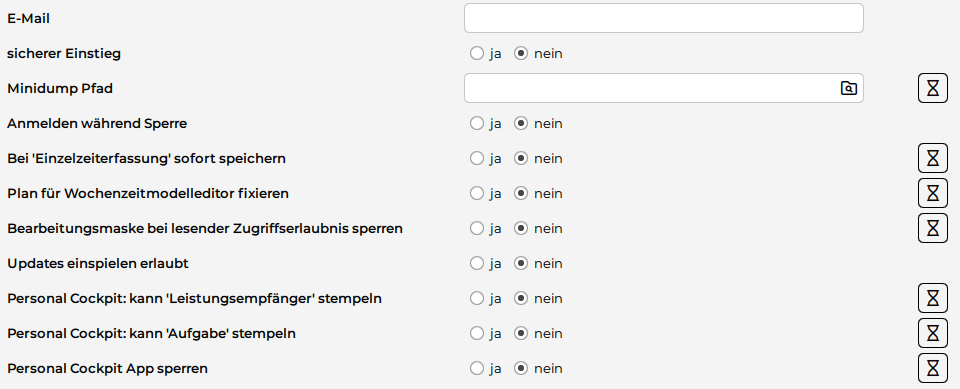960x389 pixels.
Task: Click hourglass icon for Personal Cockpit App sperren
Action: pyautogui.click(x=932, y=368)
